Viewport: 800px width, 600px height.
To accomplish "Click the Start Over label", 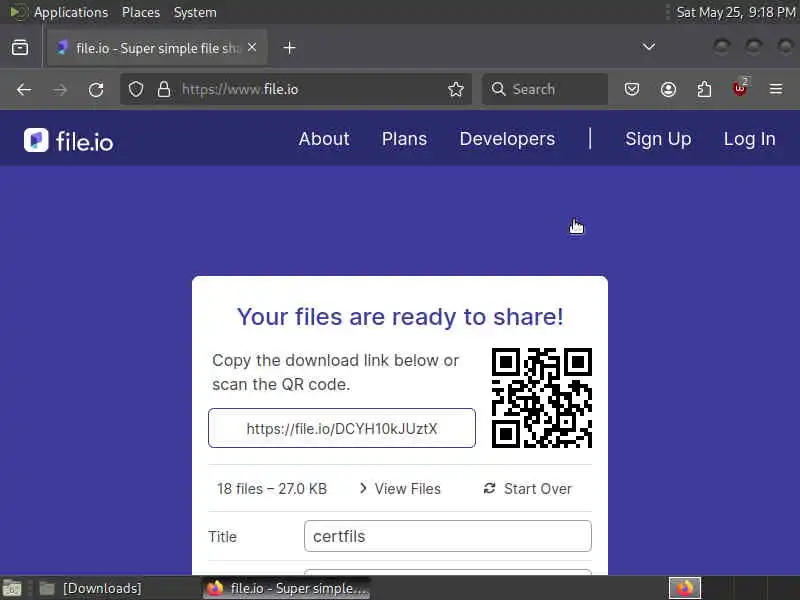I will click(x=538, y=489).
